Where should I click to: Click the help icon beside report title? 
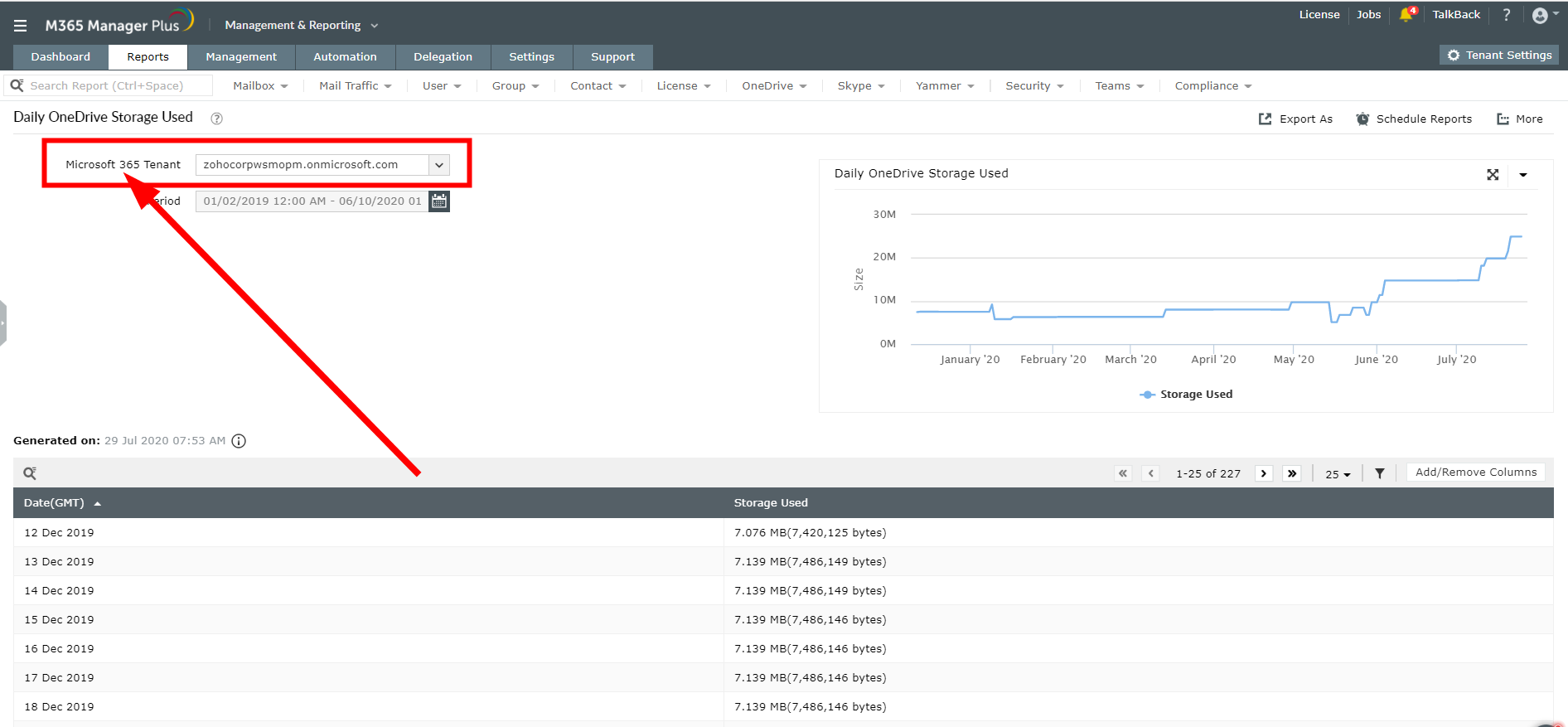[x=217, y=119]
